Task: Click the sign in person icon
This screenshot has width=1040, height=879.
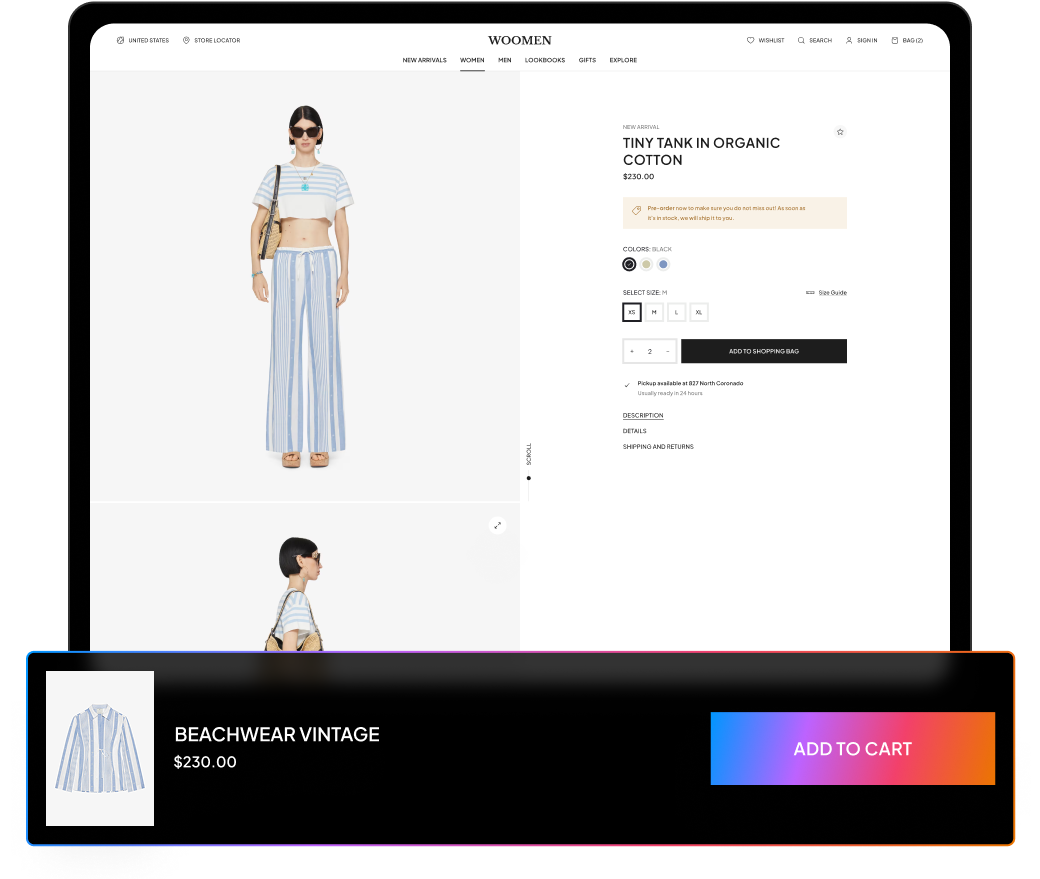Action: [849, 40]
